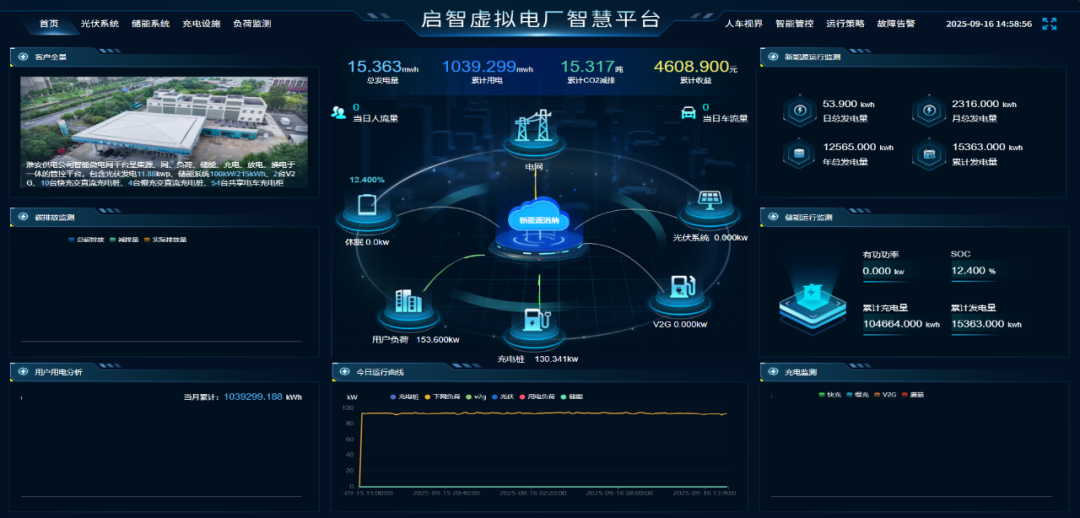
Task: Click the 用户负荷 153.600kw label
Action: pos(415,340)
